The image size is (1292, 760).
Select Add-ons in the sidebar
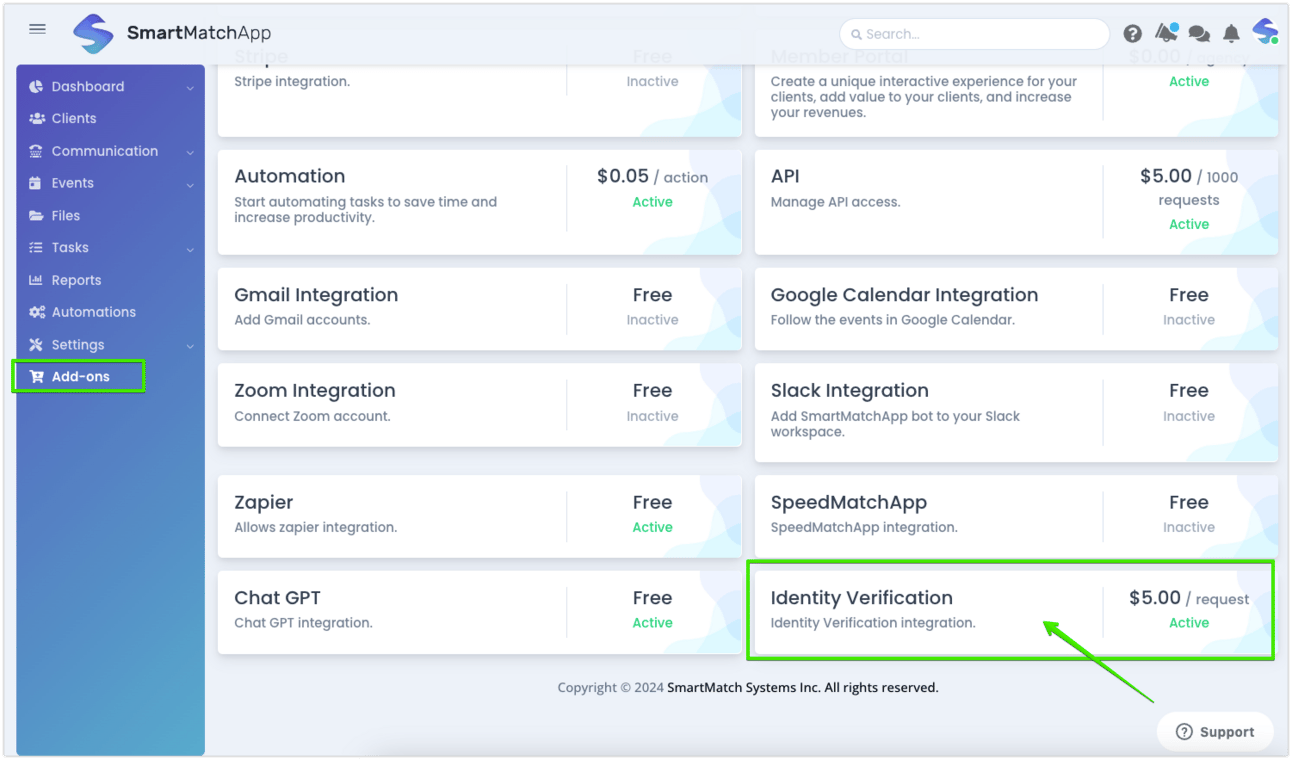tap(79, 377)
